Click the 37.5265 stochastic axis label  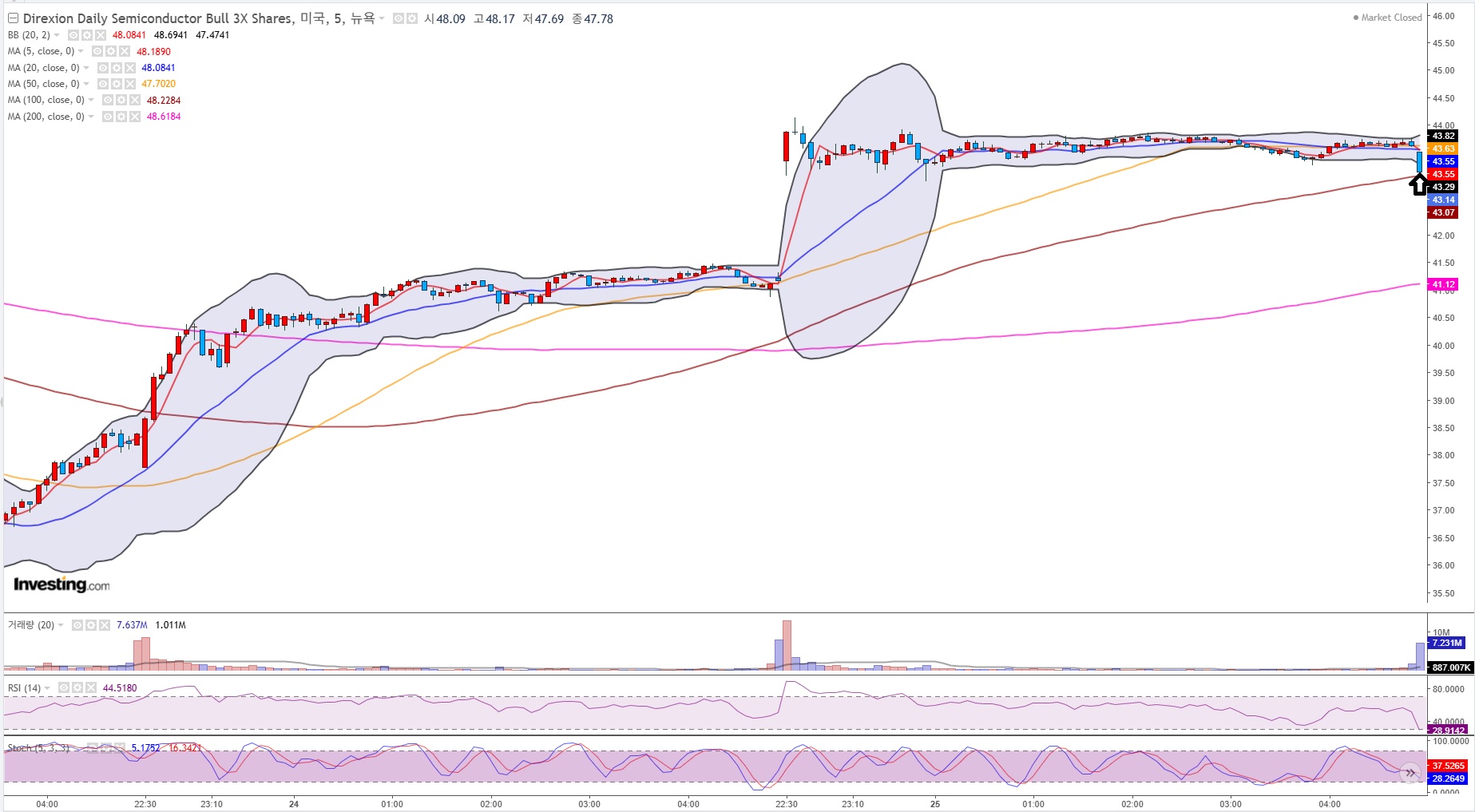(1448, 766)
